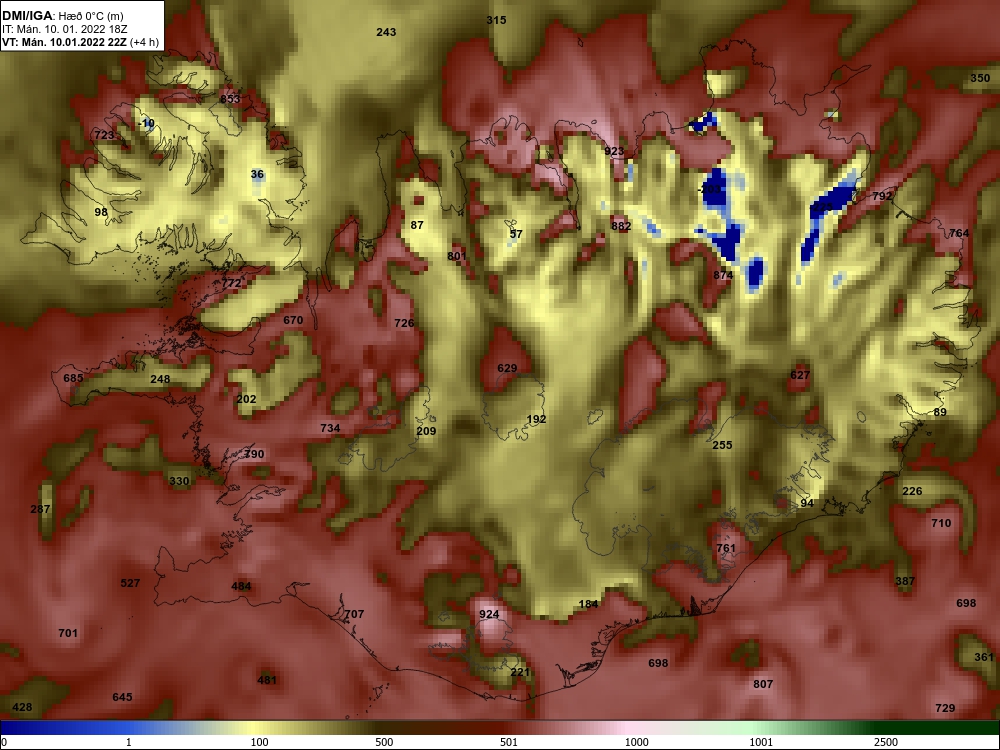Click the map value 221

tap(520, 672)
